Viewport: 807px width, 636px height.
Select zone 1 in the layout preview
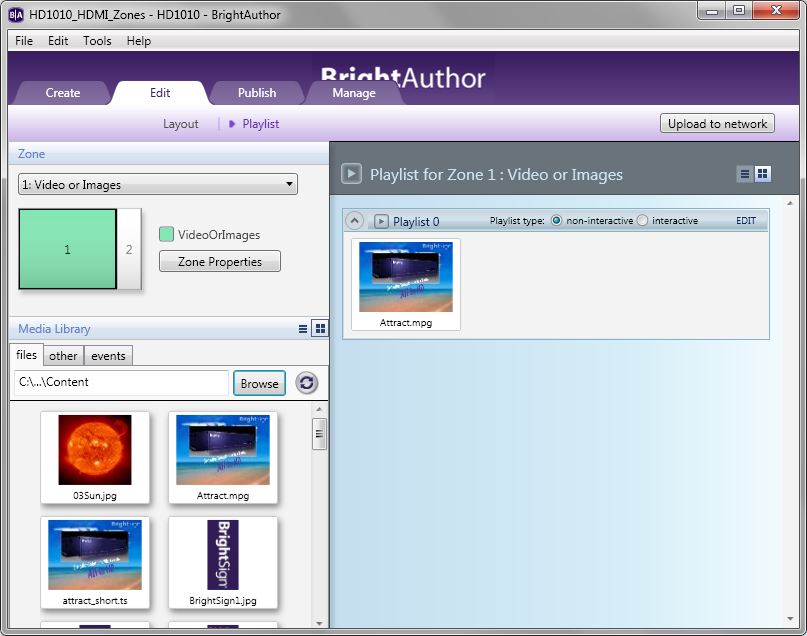coord(67,249)
